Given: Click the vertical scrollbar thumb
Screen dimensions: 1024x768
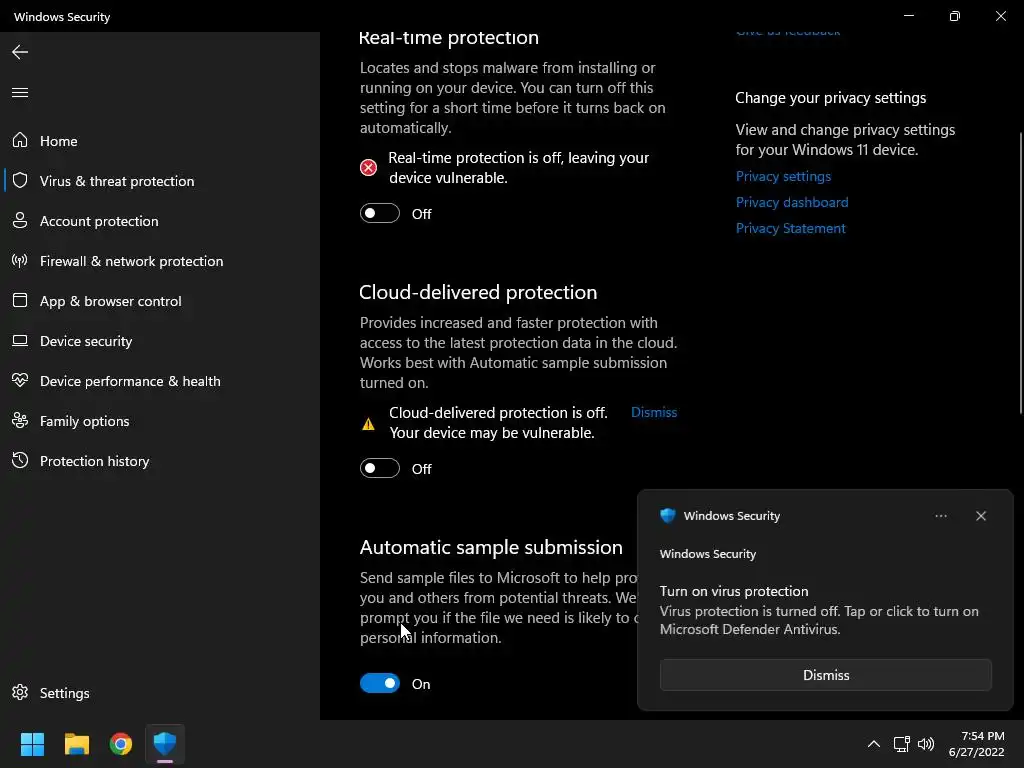Looking at the screenshot, I should pyautogui.click(x=1021, y=272).
